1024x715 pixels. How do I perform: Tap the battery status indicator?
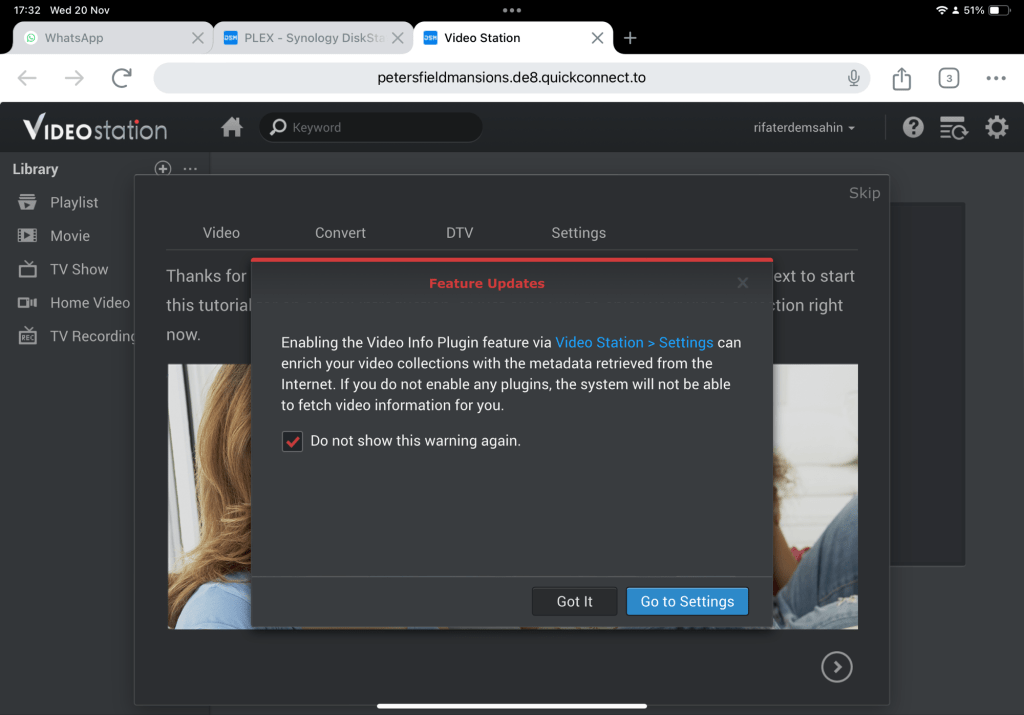[x=999, y=10]
